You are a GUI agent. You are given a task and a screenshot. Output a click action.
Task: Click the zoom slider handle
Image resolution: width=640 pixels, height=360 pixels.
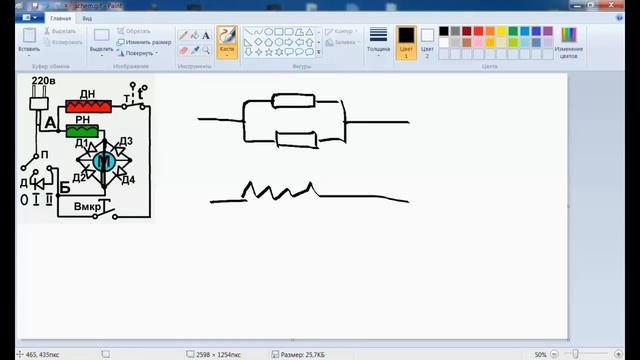point(576,354)
